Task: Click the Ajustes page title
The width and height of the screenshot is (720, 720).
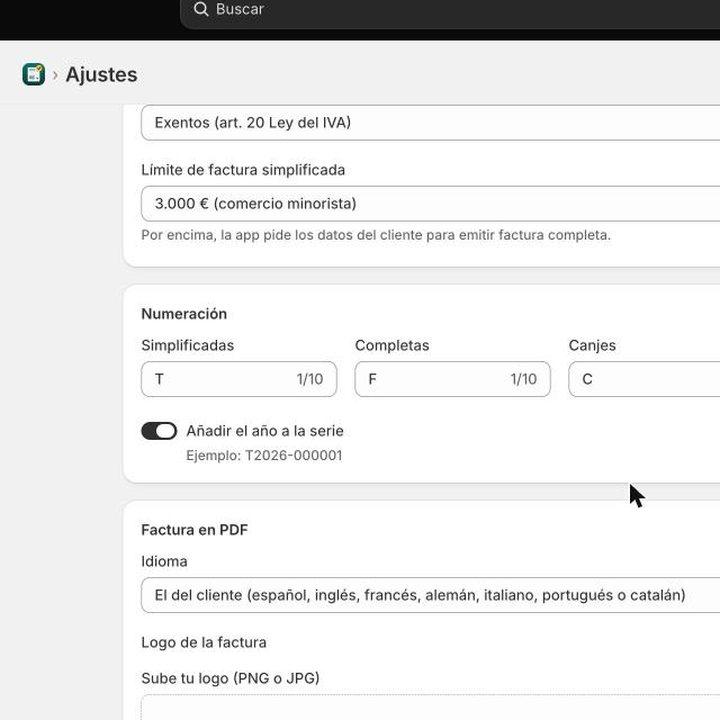Action: pos(101,74)
